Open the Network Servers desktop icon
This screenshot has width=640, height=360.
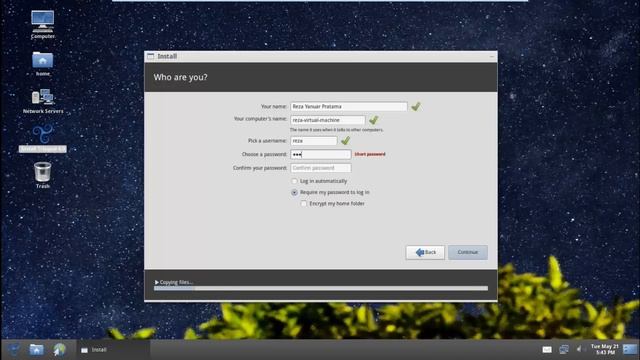(x=43, y=101)
